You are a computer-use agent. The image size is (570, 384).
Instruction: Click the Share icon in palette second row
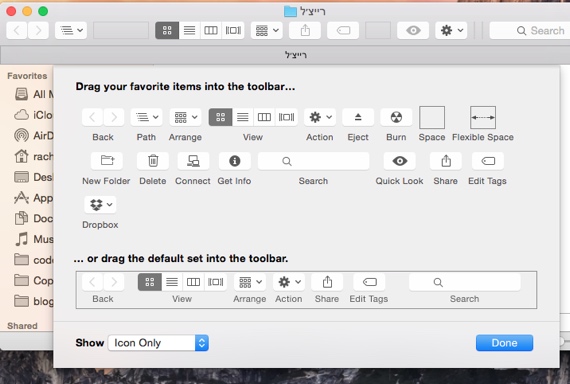446,161
